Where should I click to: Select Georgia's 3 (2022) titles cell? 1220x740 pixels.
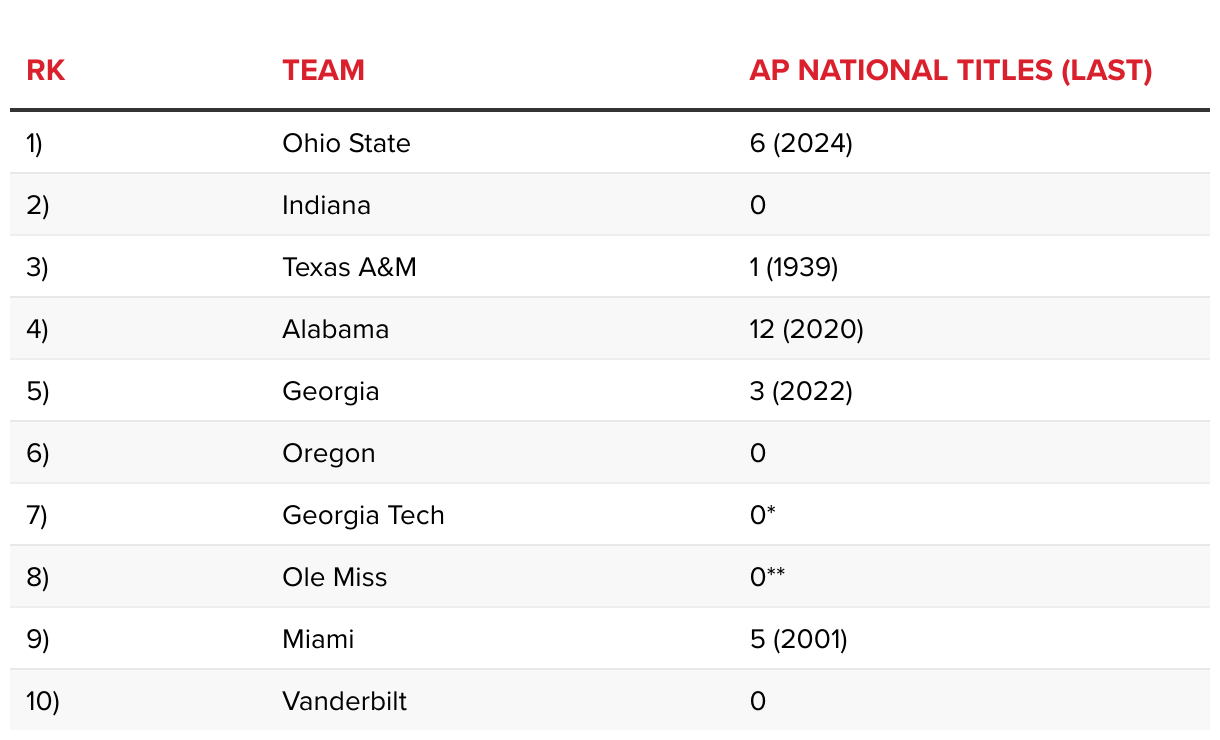pos(800,392)
